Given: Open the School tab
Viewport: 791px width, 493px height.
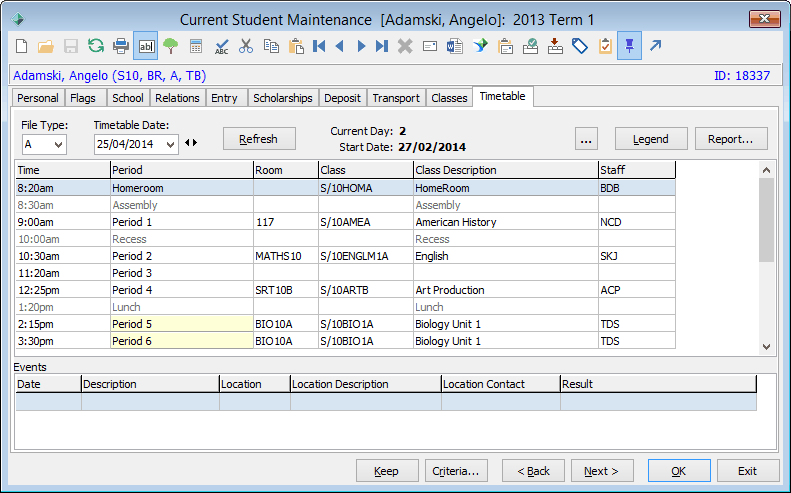Looking at the screenshot, I should coord(128,98).
